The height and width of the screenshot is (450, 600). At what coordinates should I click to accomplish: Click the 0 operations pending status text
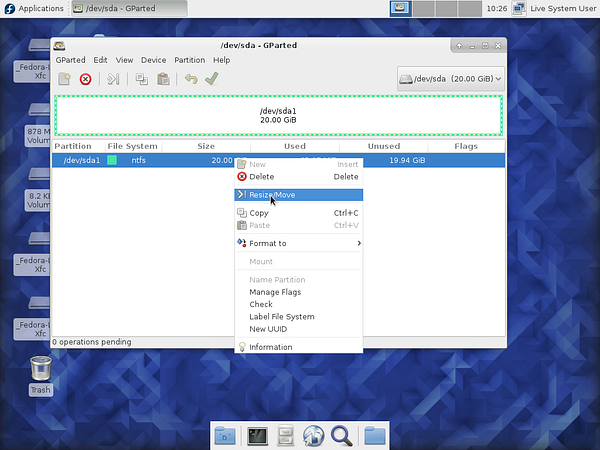[x=92, y=342]
